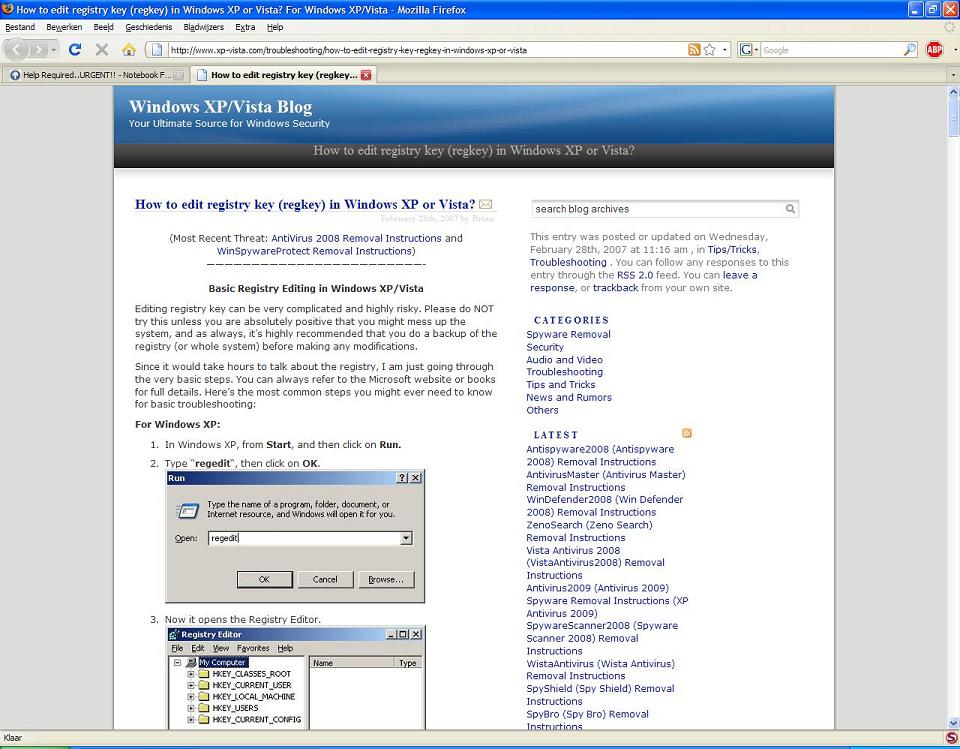Open ZenoSearch Removal Instructions link
960x749 pixels.
pyautogui.click(x=590, y=531)
